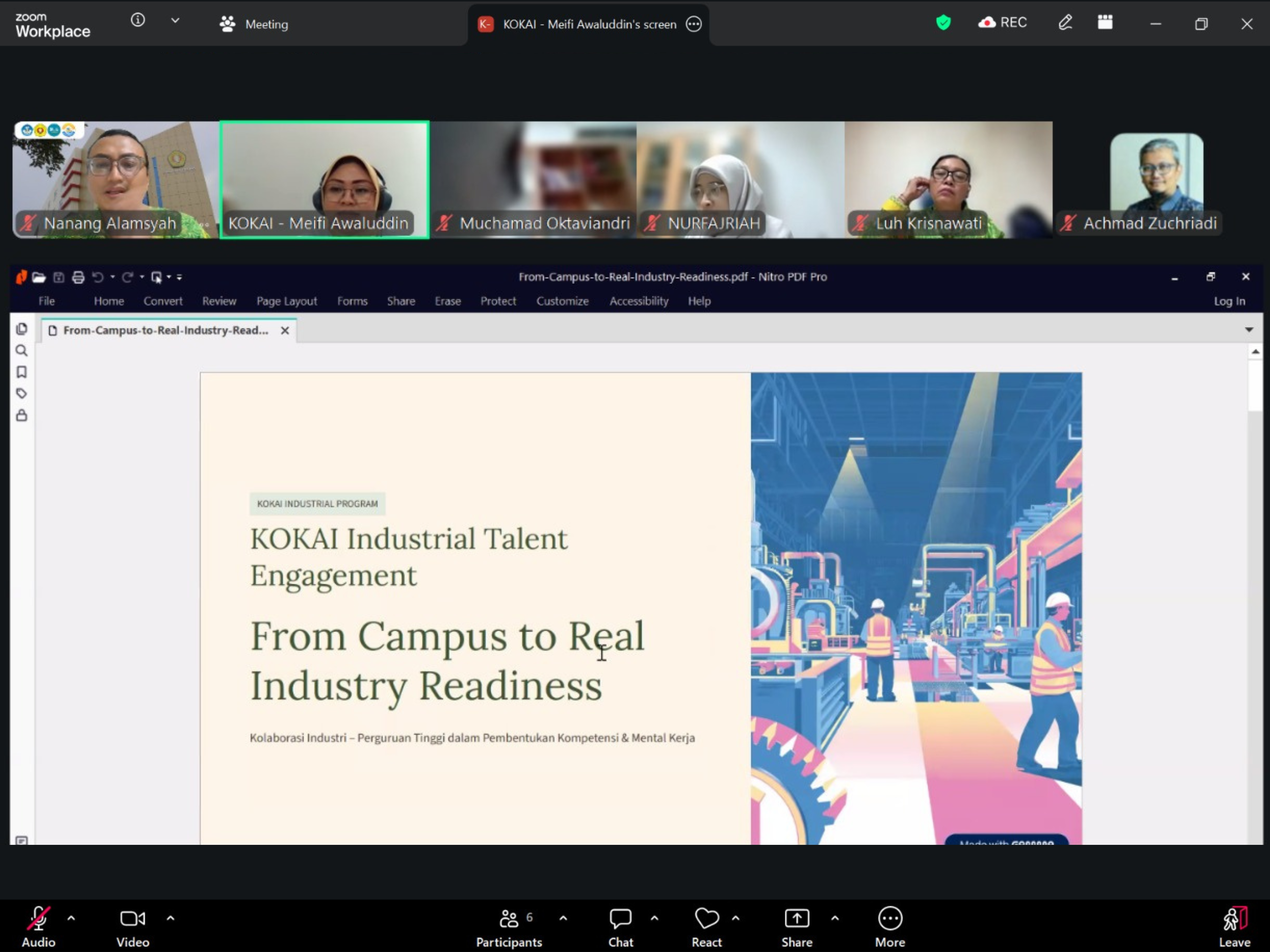This screenshot has height=952, width=1270.
Task: Toggle the REC recording indicator
Action: pos(1002,23)
